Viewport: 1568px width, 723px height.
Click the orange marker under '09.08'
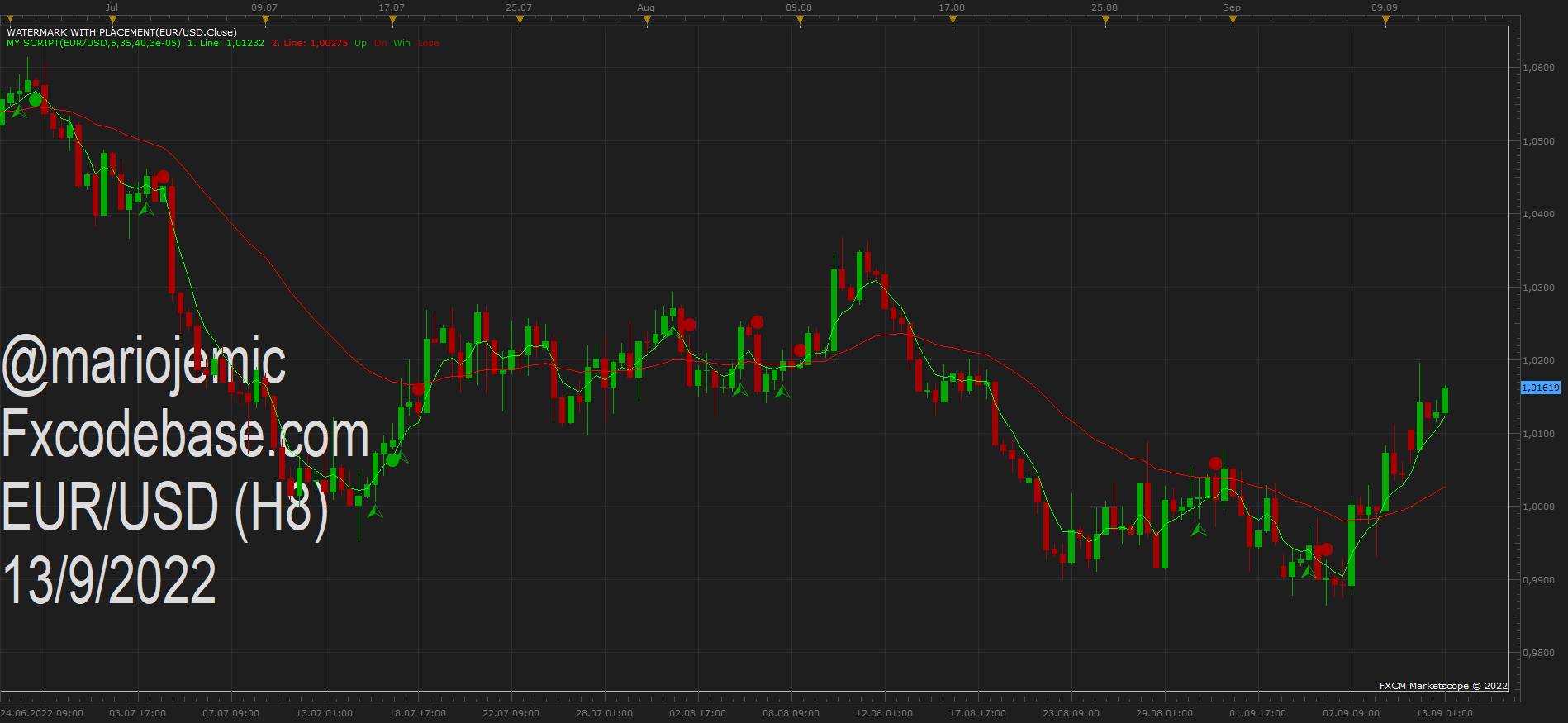[x=800, y=21]
